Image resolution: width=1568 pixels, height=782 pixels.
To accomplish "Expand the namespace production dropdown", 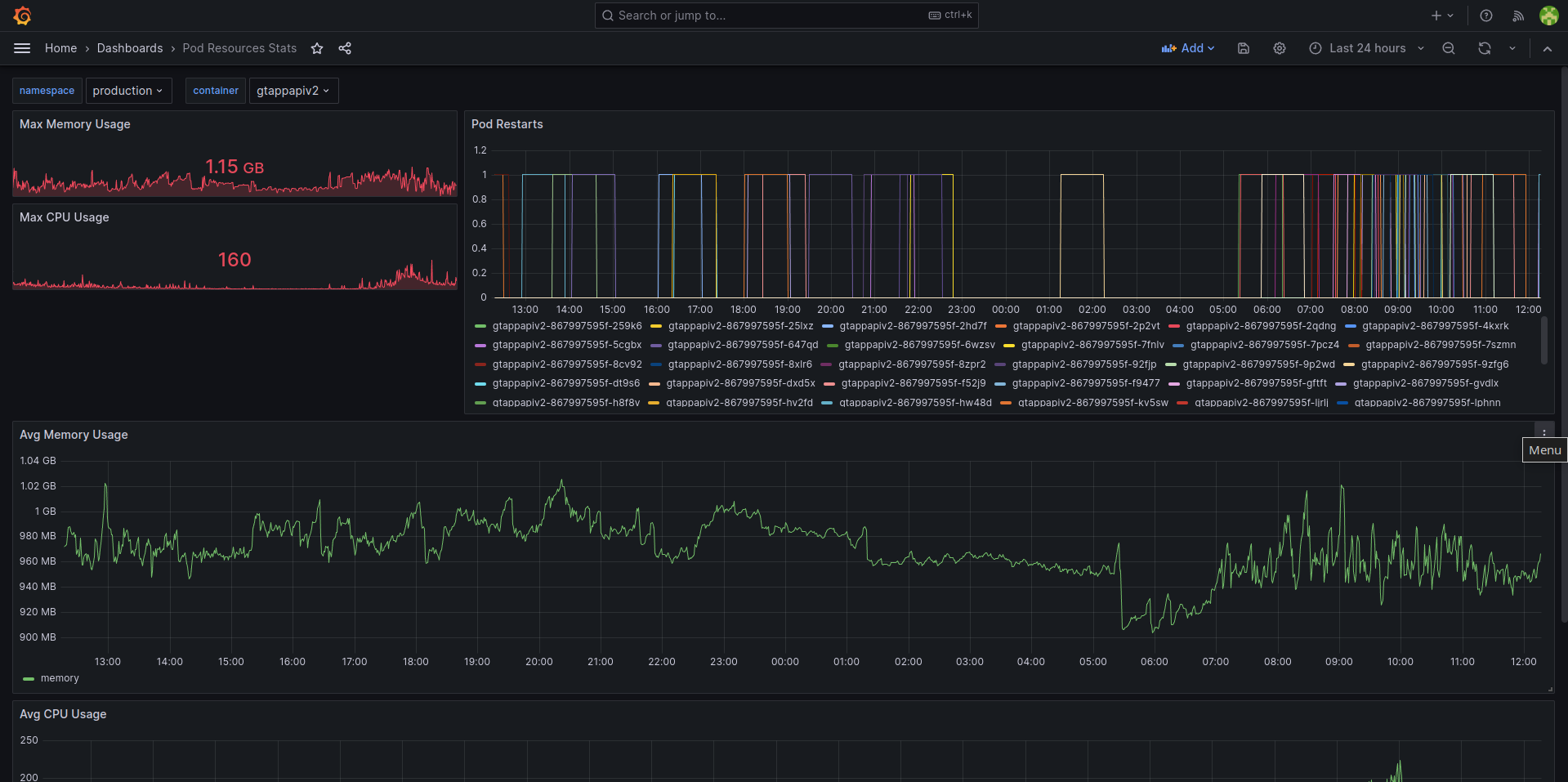I will click(x=128, y=91).
